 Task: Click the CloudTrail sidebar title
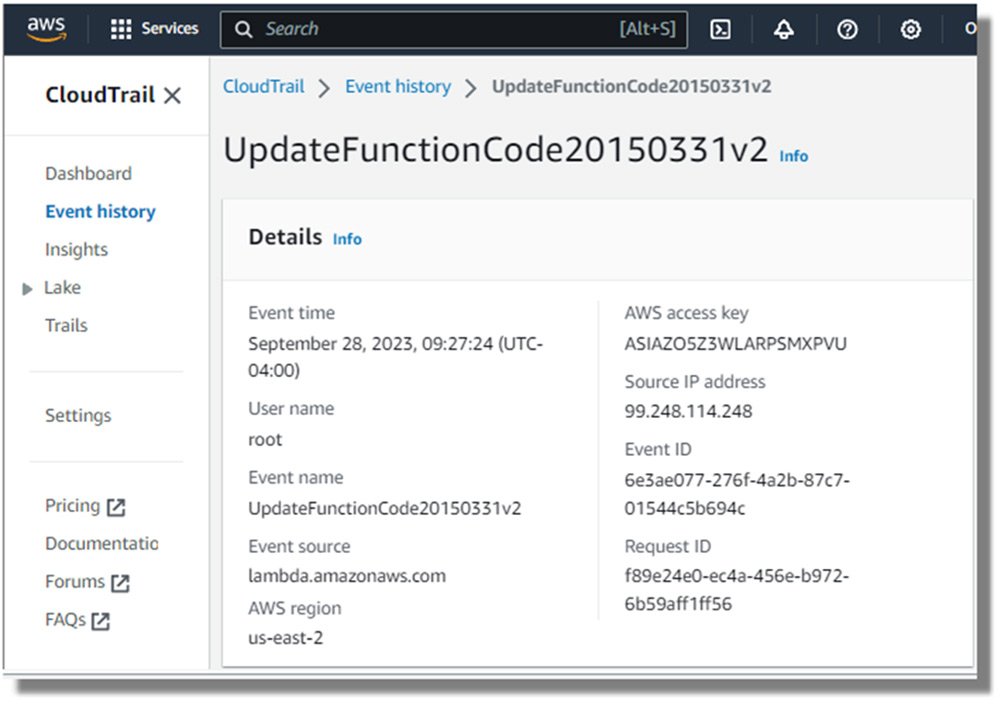pyautogui.click(x=100, y=95)
